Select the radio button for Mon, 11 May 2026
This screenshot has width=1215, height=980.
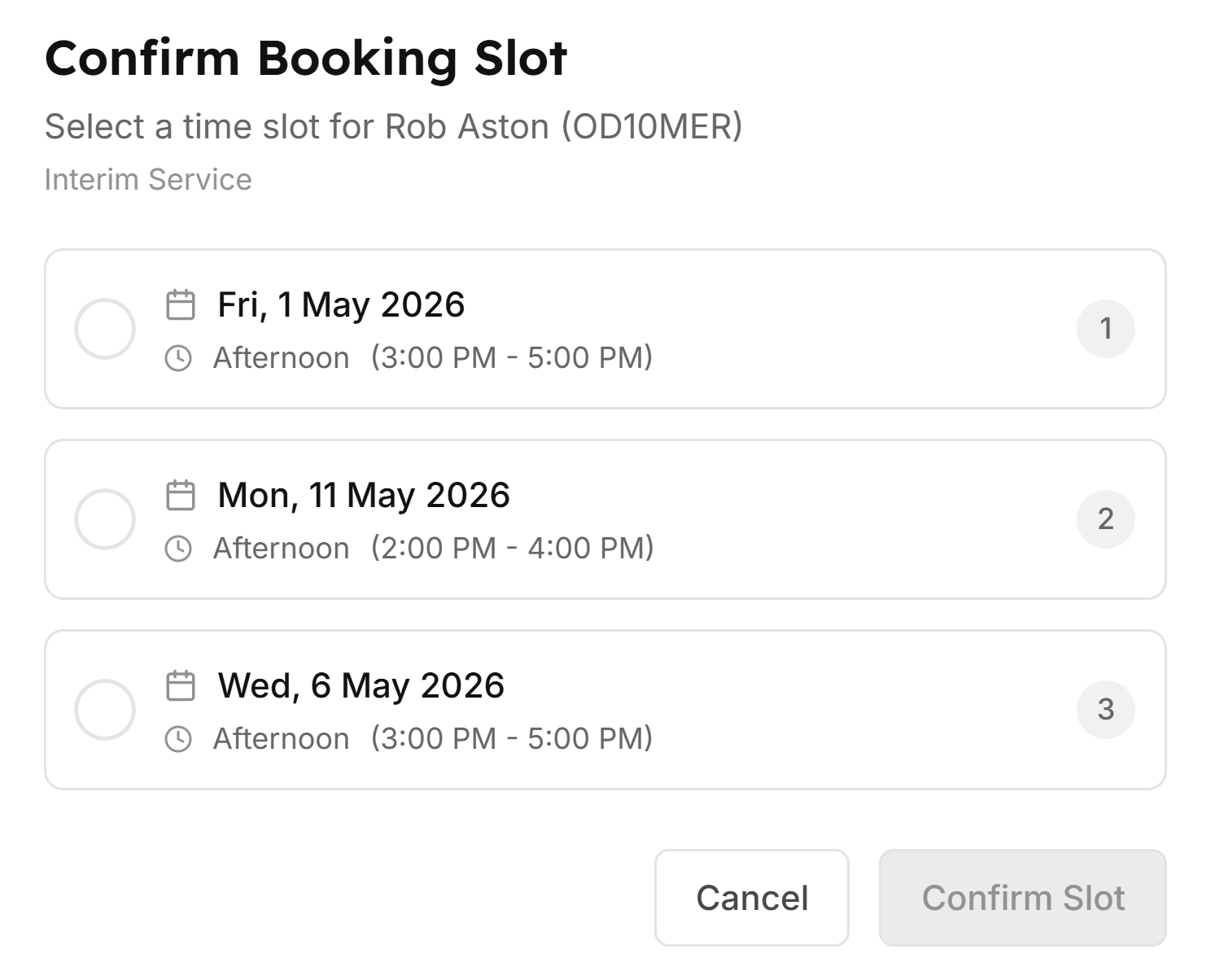coord(106,518)
